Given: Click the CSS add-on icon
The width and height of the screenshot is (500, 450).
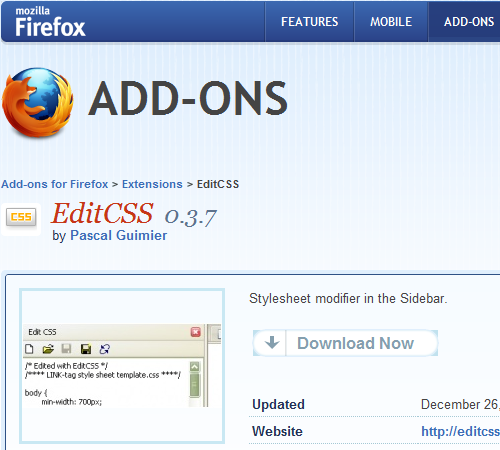Looking at the screenshot, I should [21, 219].
